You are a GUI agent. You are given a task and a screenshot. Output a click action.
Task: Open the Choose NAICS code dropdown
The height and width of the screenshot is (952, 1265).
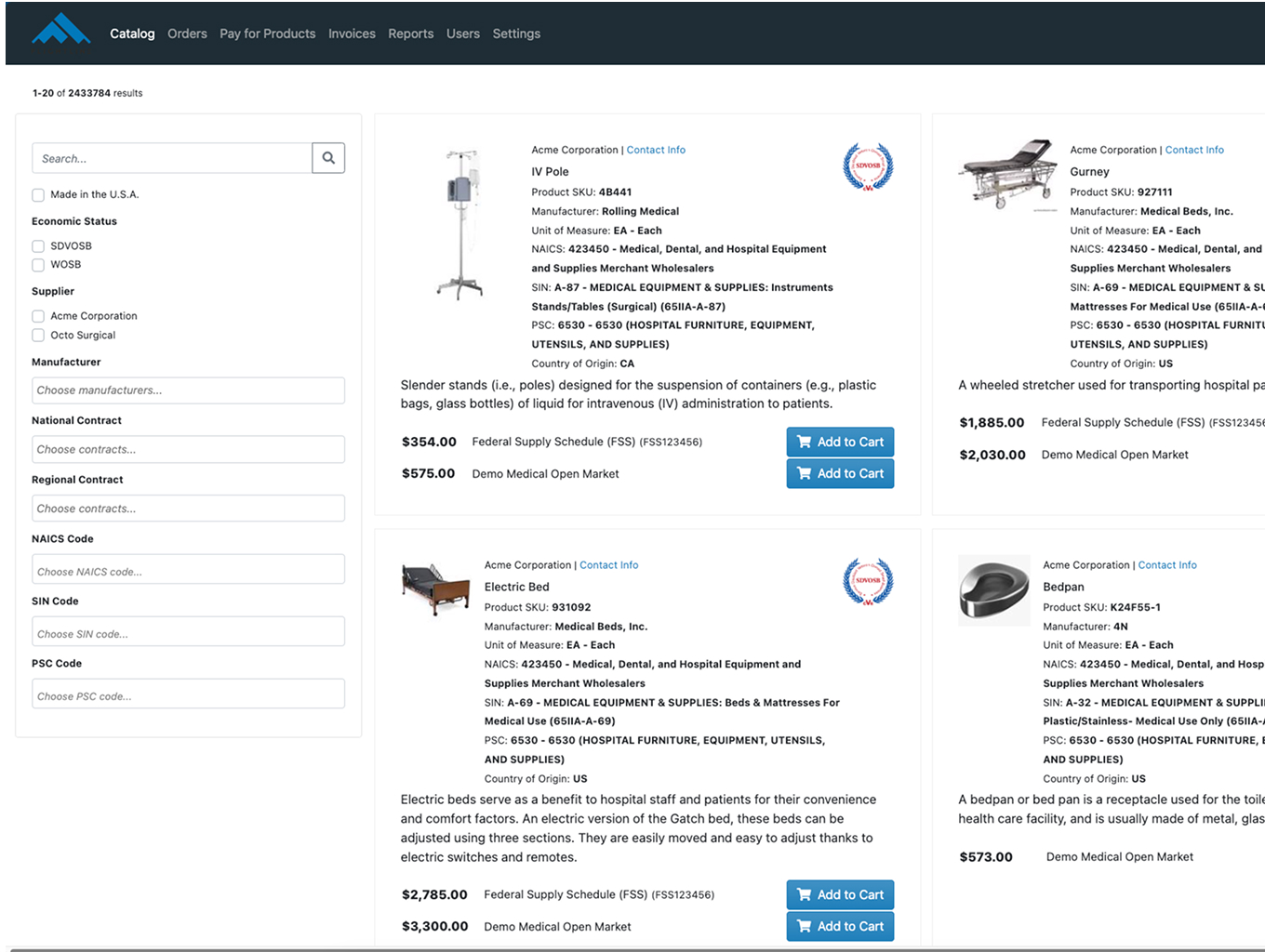pos(188,569)
